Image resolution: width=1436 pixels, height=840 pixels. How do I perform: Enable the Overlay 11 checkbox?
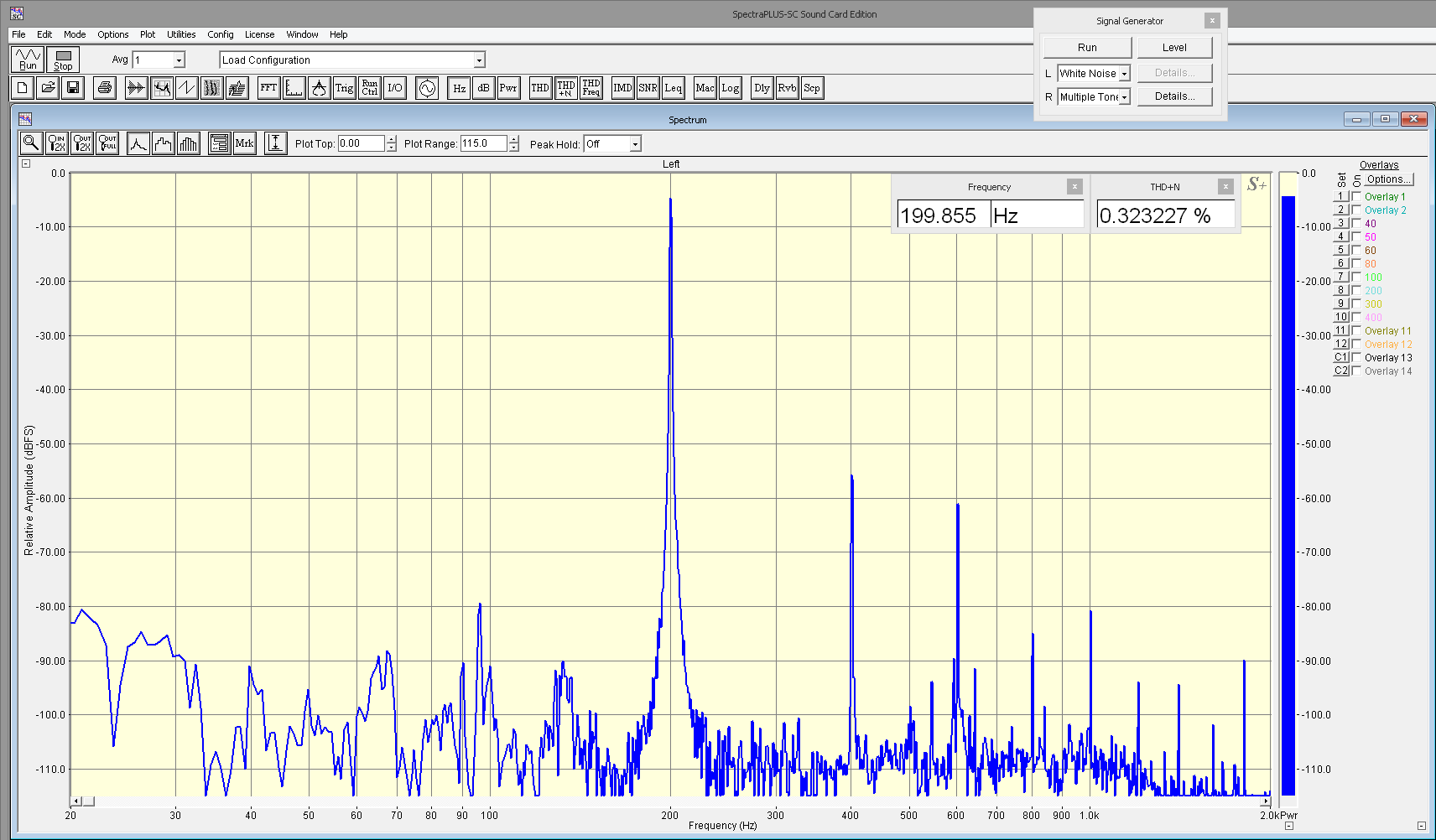pos(1356,330)
